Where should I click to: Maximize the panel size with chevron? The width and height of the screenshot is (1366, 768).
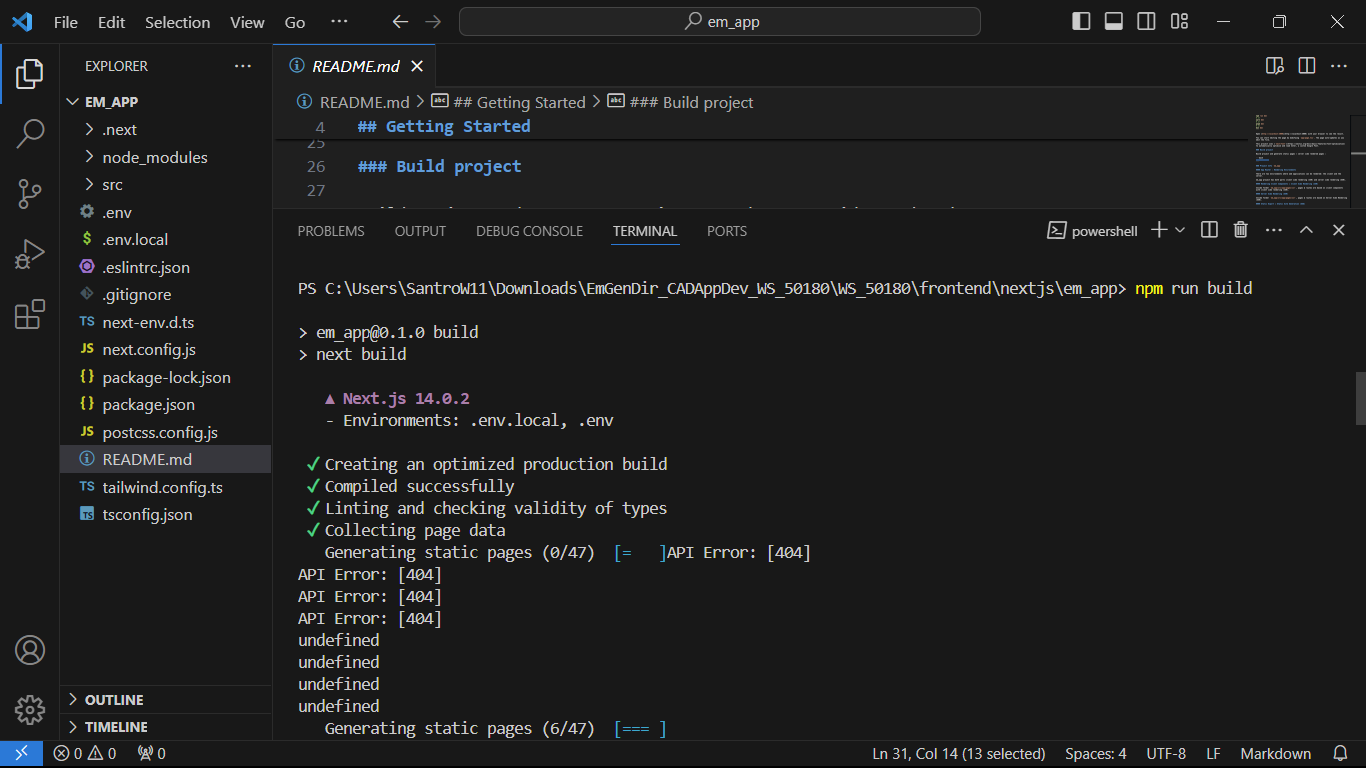click(1306, 230)
